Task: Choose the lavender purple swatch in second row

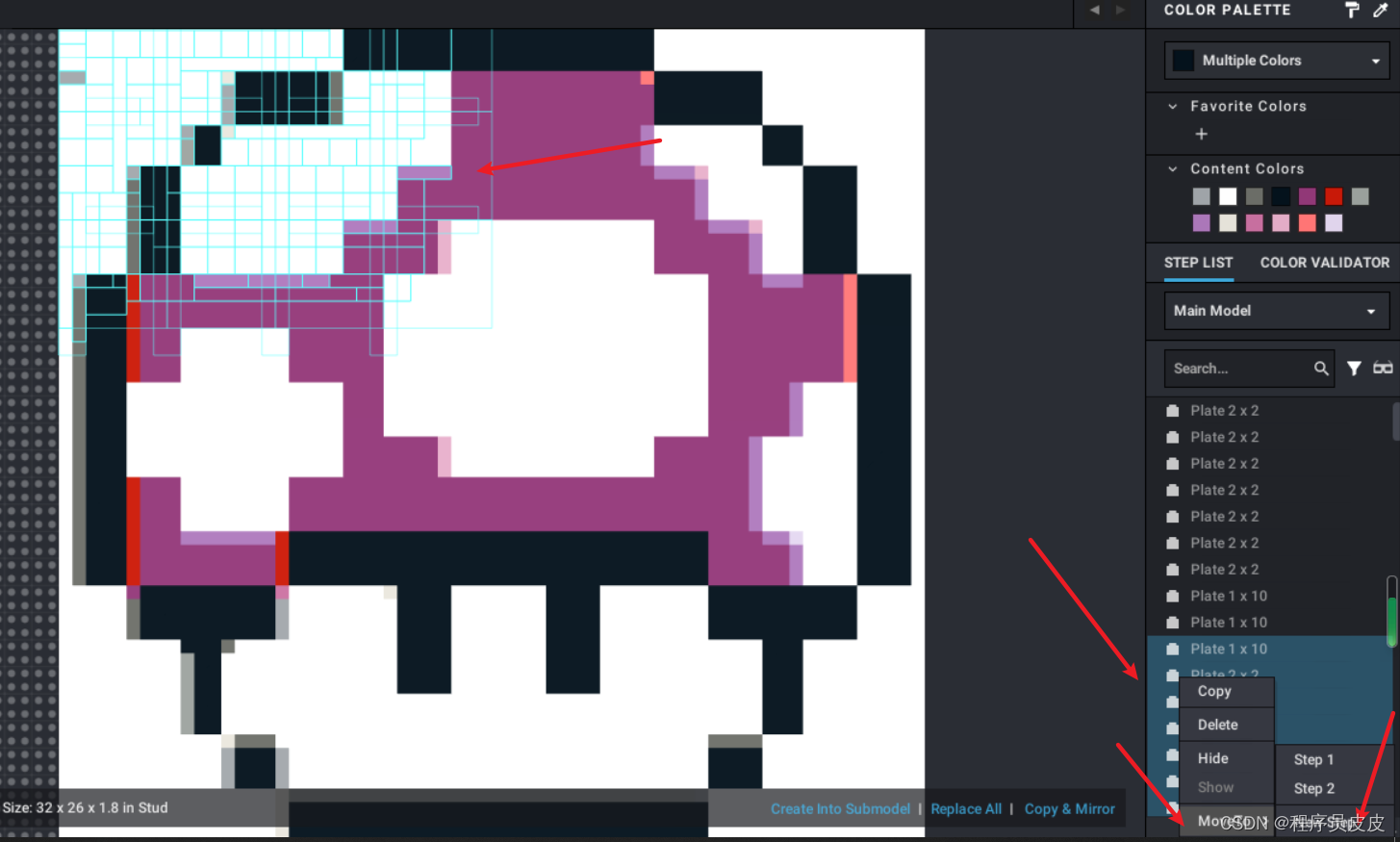Action: pos(1201,223)
